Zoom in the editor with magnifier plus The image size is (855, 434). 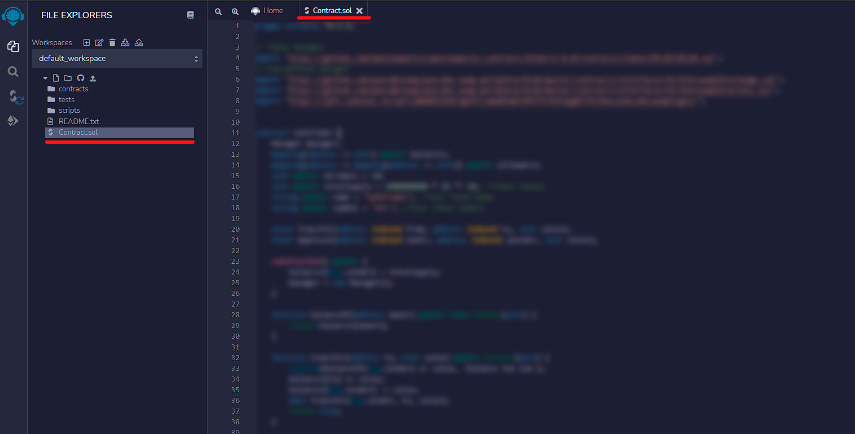(235, 10)
